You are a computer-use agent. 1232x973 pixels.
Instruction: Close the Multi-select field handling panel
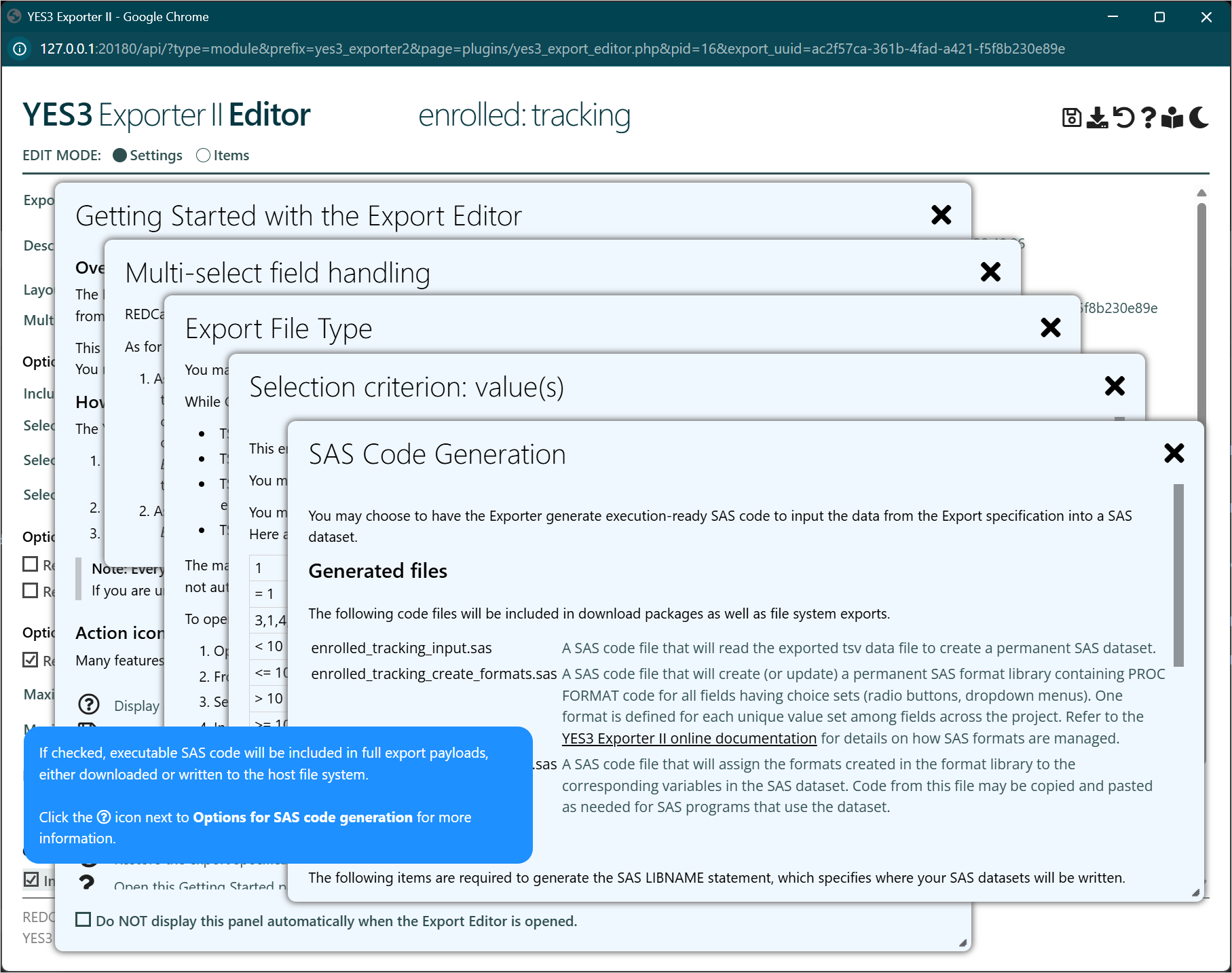point(990,272)
